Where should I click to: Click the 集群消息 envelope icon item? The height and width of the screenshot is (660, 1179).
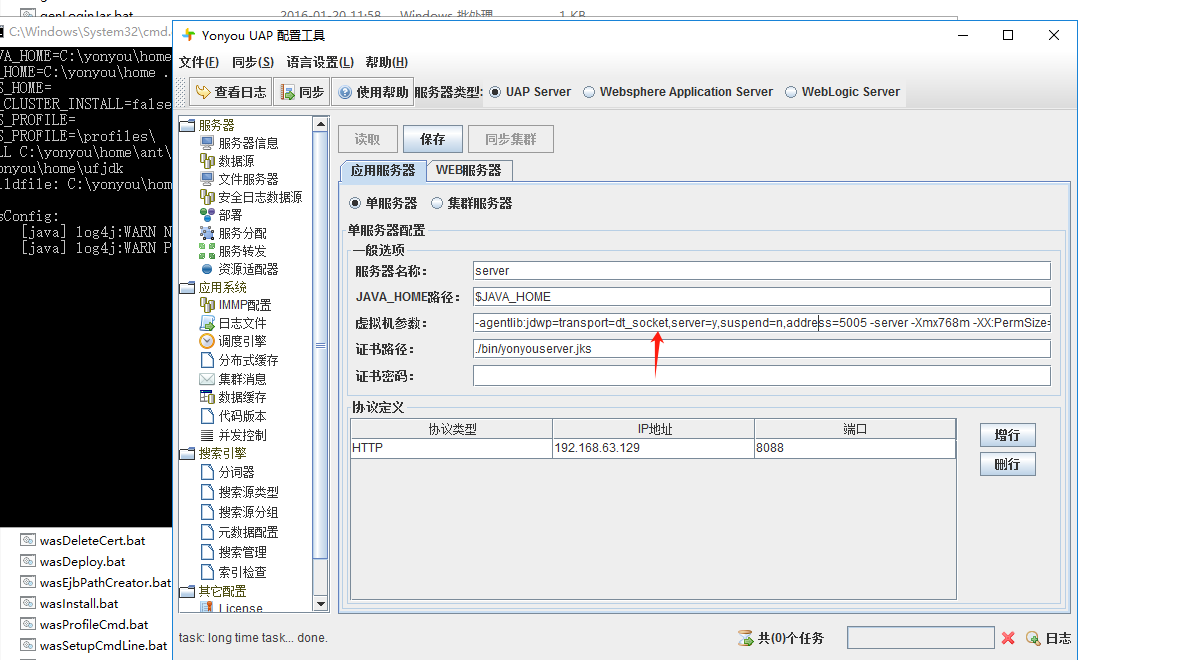207,379
